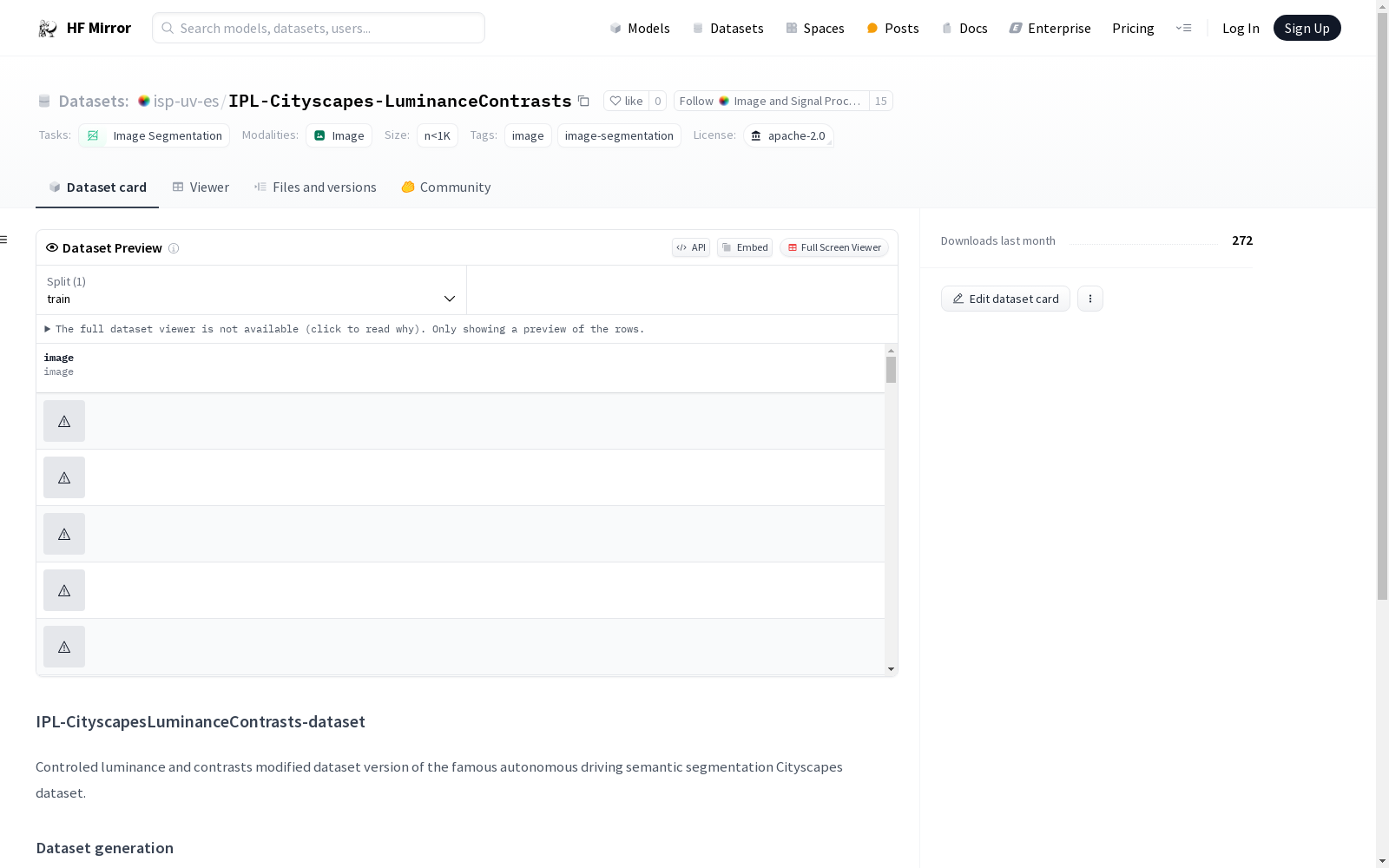Focus the search models, datasets, users field
This screenshot has height=868, width=1389.
pos(319,28)
